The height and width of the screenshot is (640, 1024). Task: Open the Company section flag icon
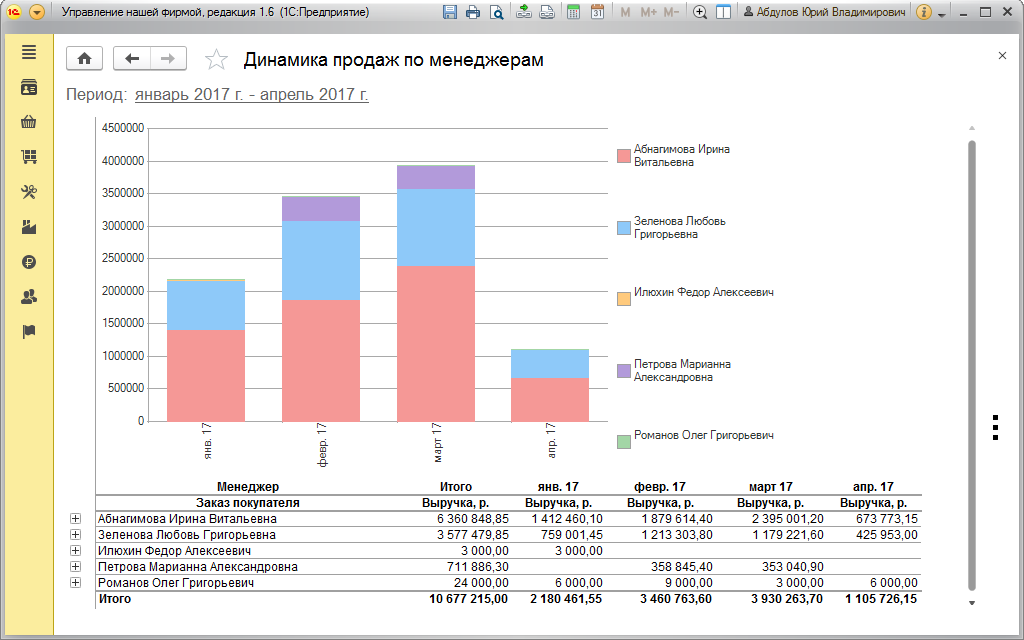pos(29,332)
